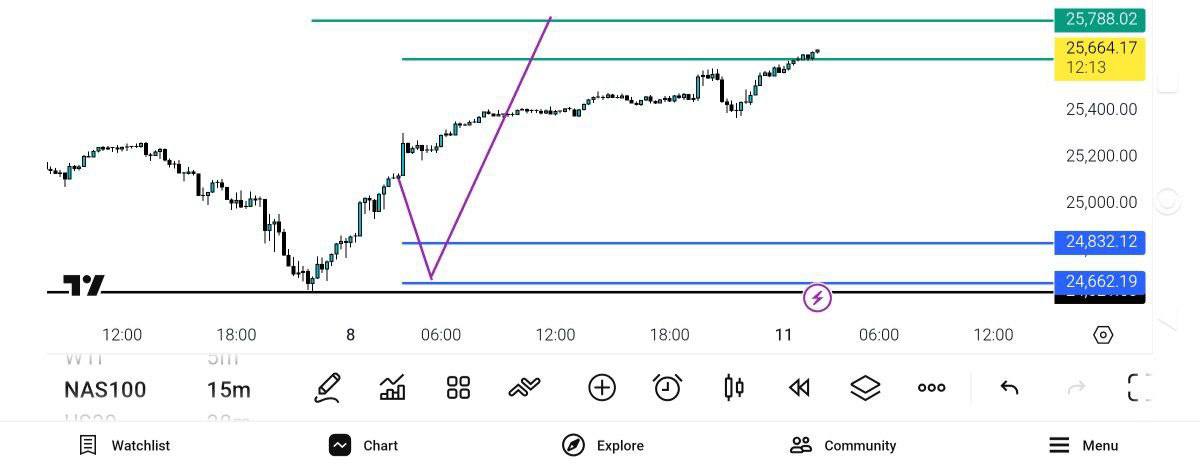Switch to the Watchlist tab
This screenshot has height=470, width=1200.
[x=125, y=446]
